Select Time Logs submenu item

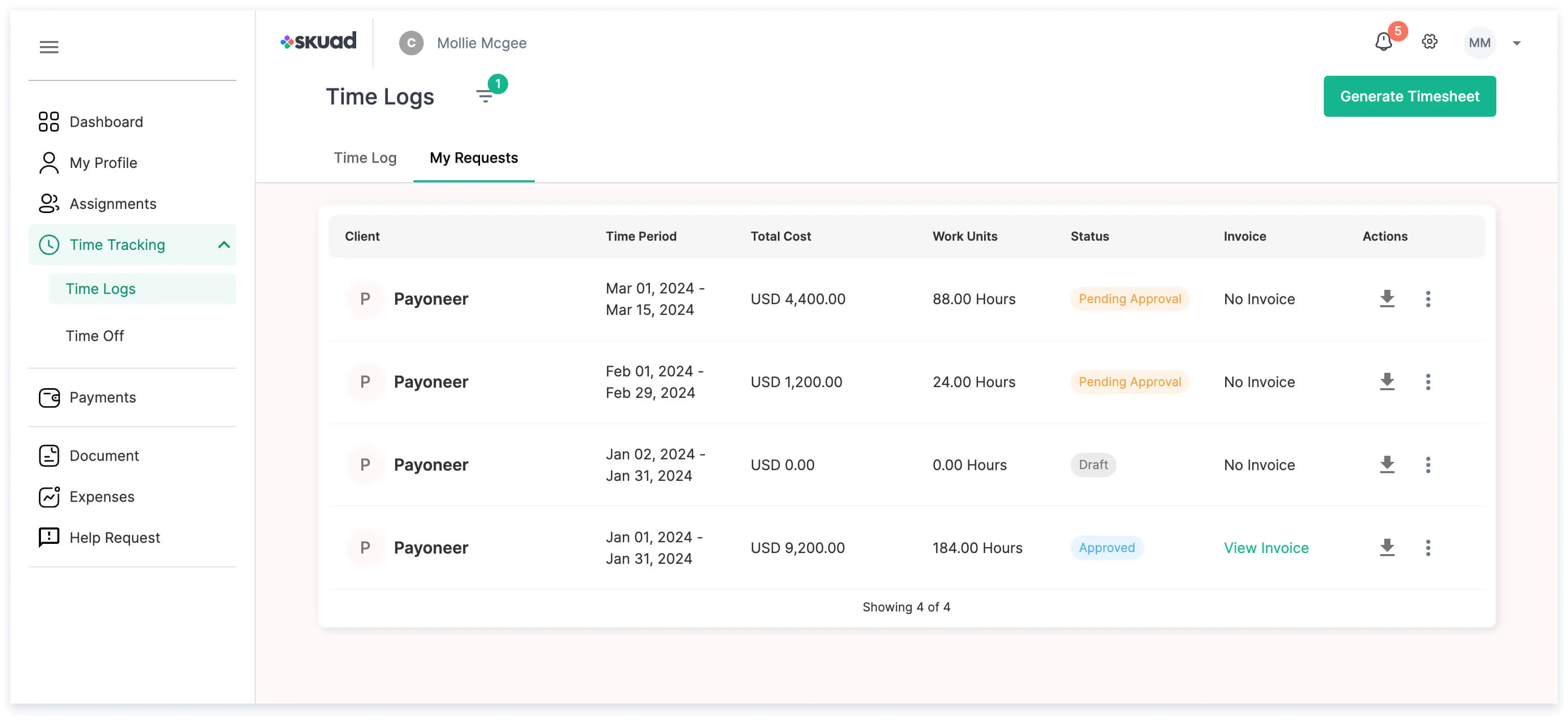pyautogui.click(x=142, y=289)
